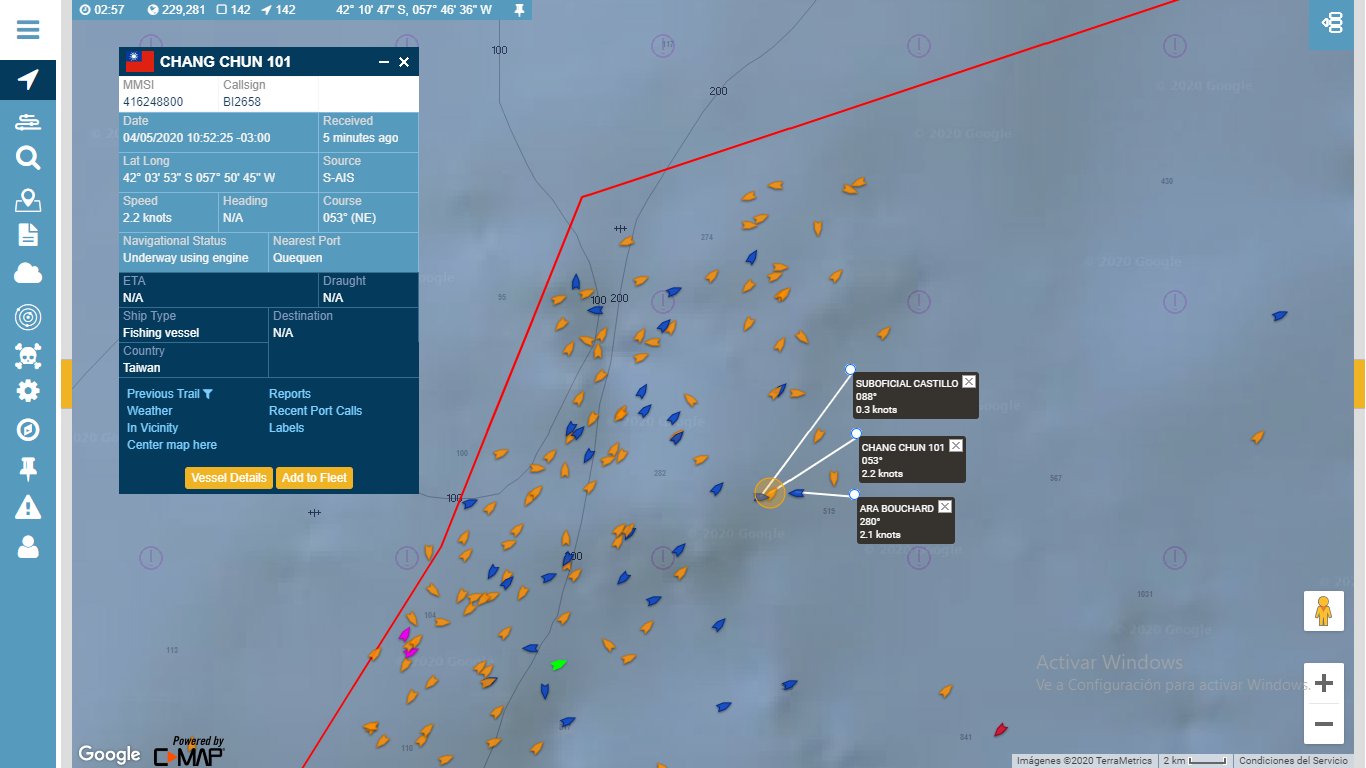
Task: Click the Add to Fleet button
Action: (315, 478)
